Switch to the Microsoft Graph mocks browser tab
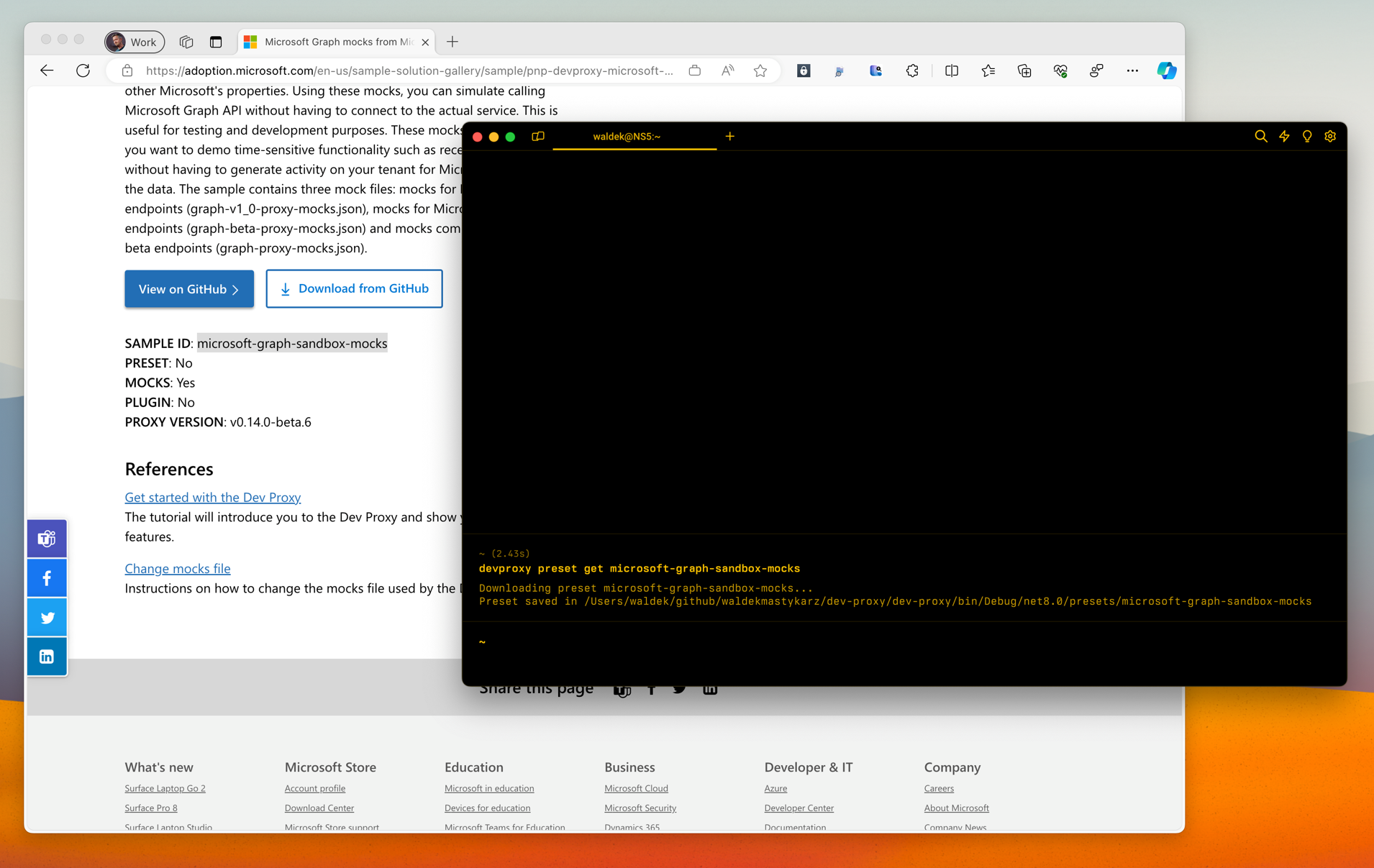The height and width of the screenshot is (868, 1374). coord(335,42)
